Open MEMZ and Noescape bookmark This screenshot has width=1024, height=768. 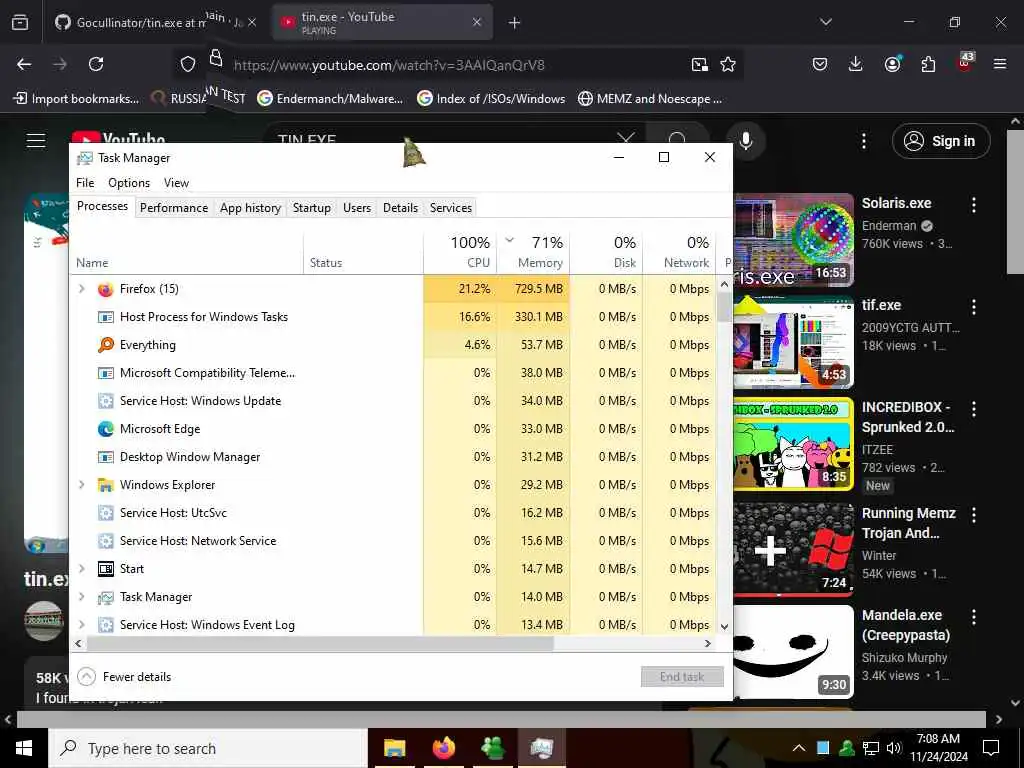pyautogui.click(x=650, y=99)
